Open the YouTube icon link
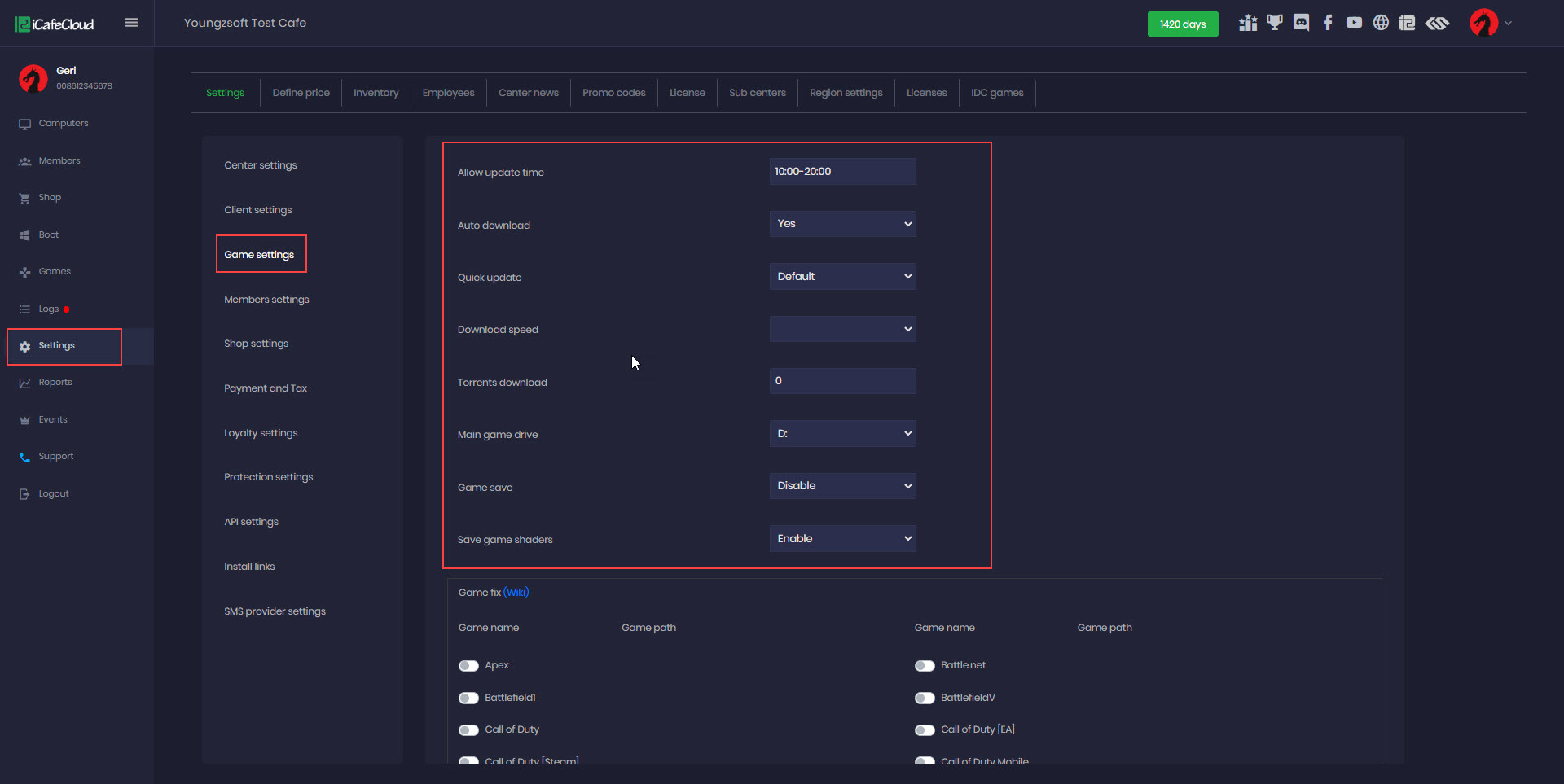This screenshot has width=1564, height=784. coord(1354,23)
